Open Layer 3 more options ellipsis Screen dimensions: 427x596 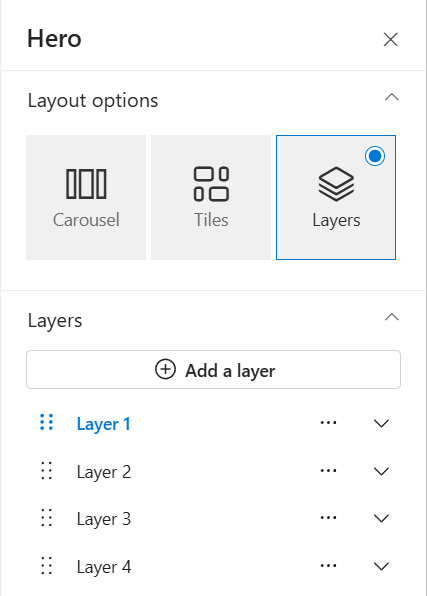328,518
